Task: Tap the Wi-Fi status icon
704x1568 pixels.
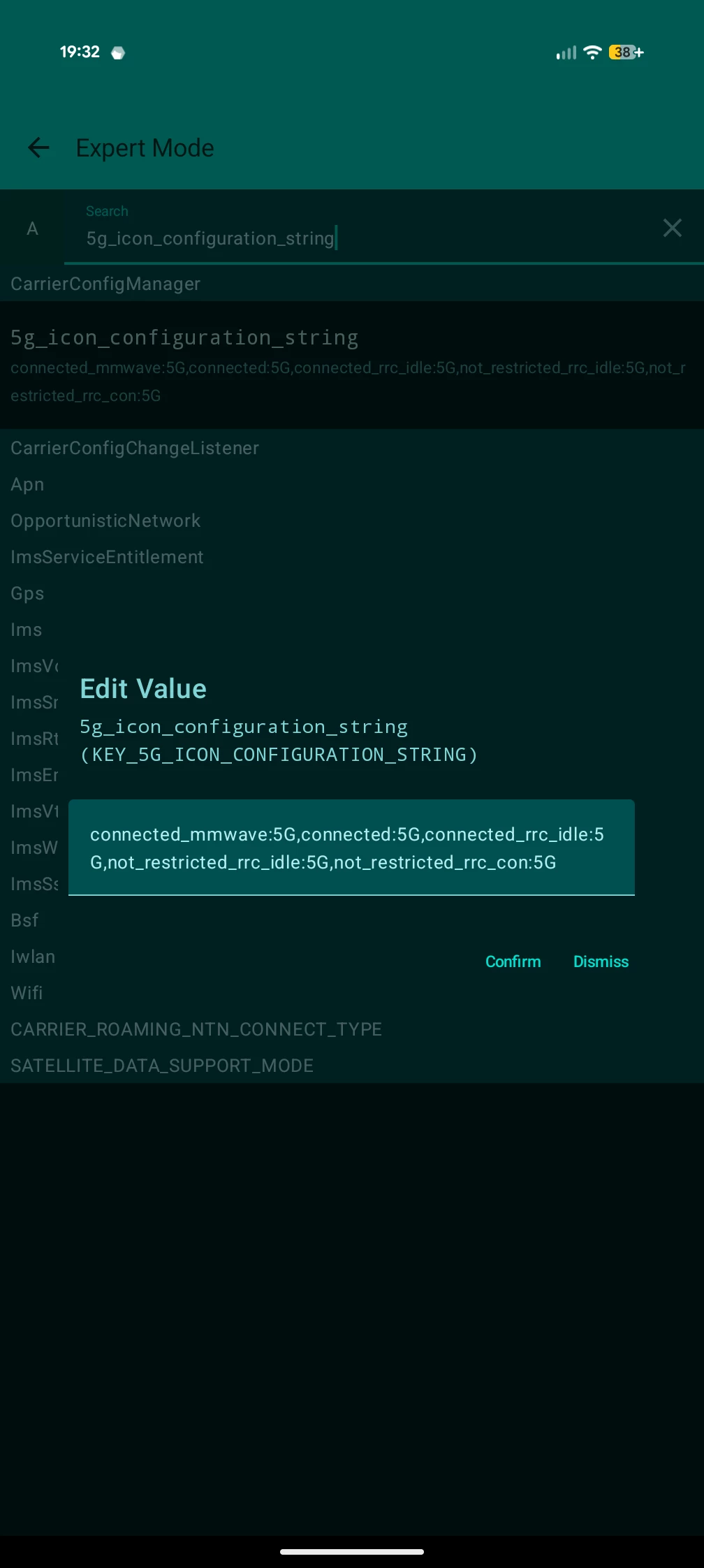Action: click(592, 52)
